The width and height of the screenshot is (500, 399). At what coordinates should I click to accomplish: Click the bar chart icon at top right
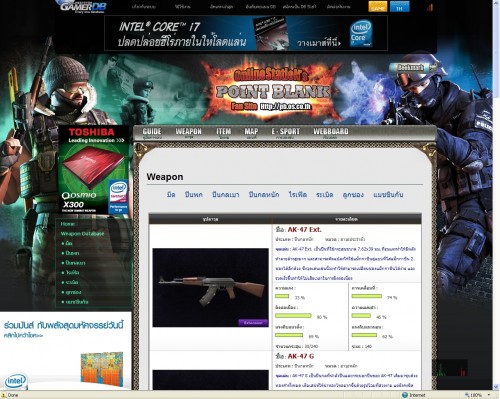430,7
